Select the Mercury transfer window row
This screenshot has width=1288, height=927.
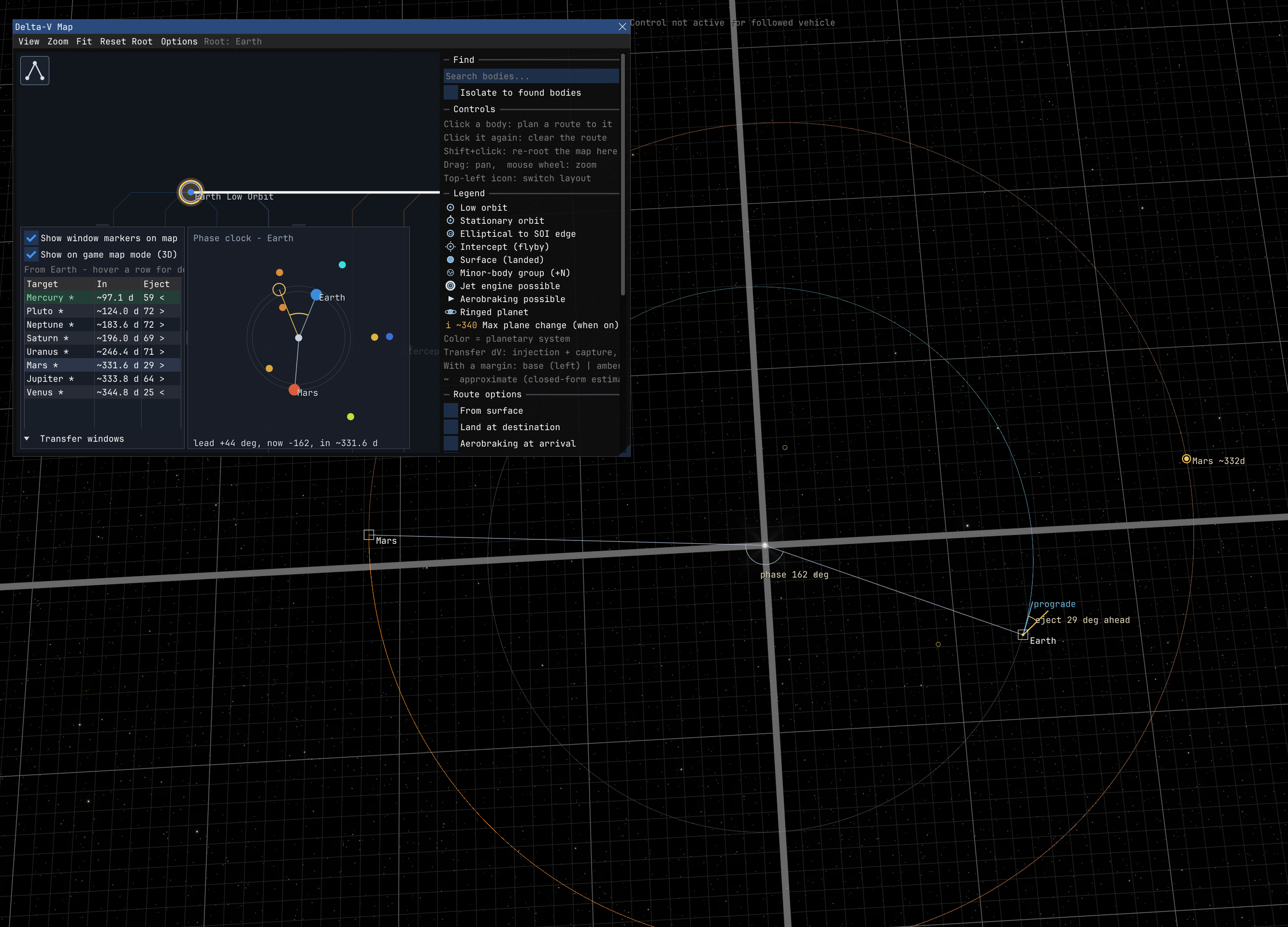(x=103, y=298)
